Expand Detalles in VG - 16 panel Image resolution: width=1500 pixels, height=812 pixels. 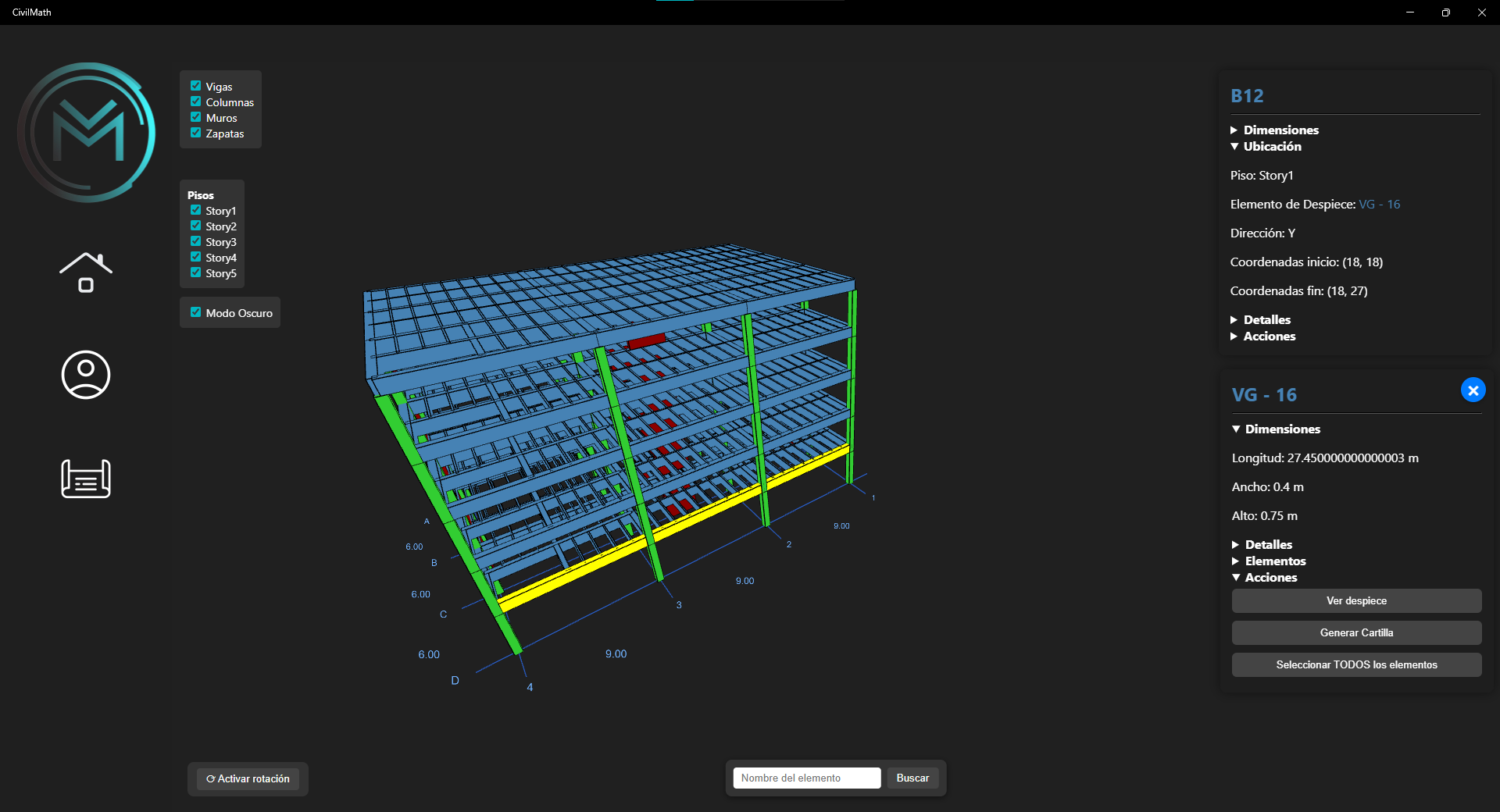[1262, 544]
